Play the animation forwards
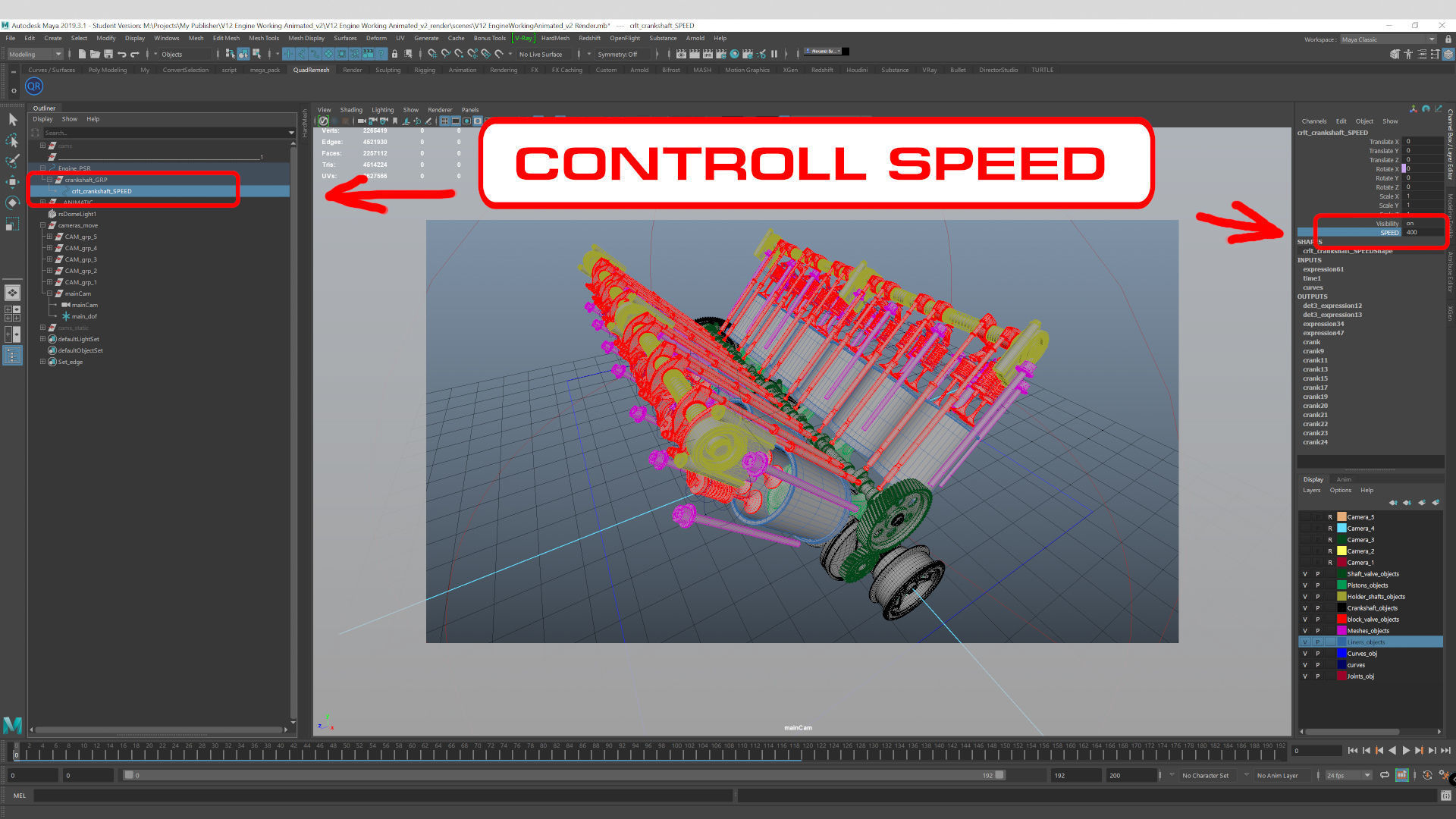Screen dimensions: 1456x819 [1405, 750]
